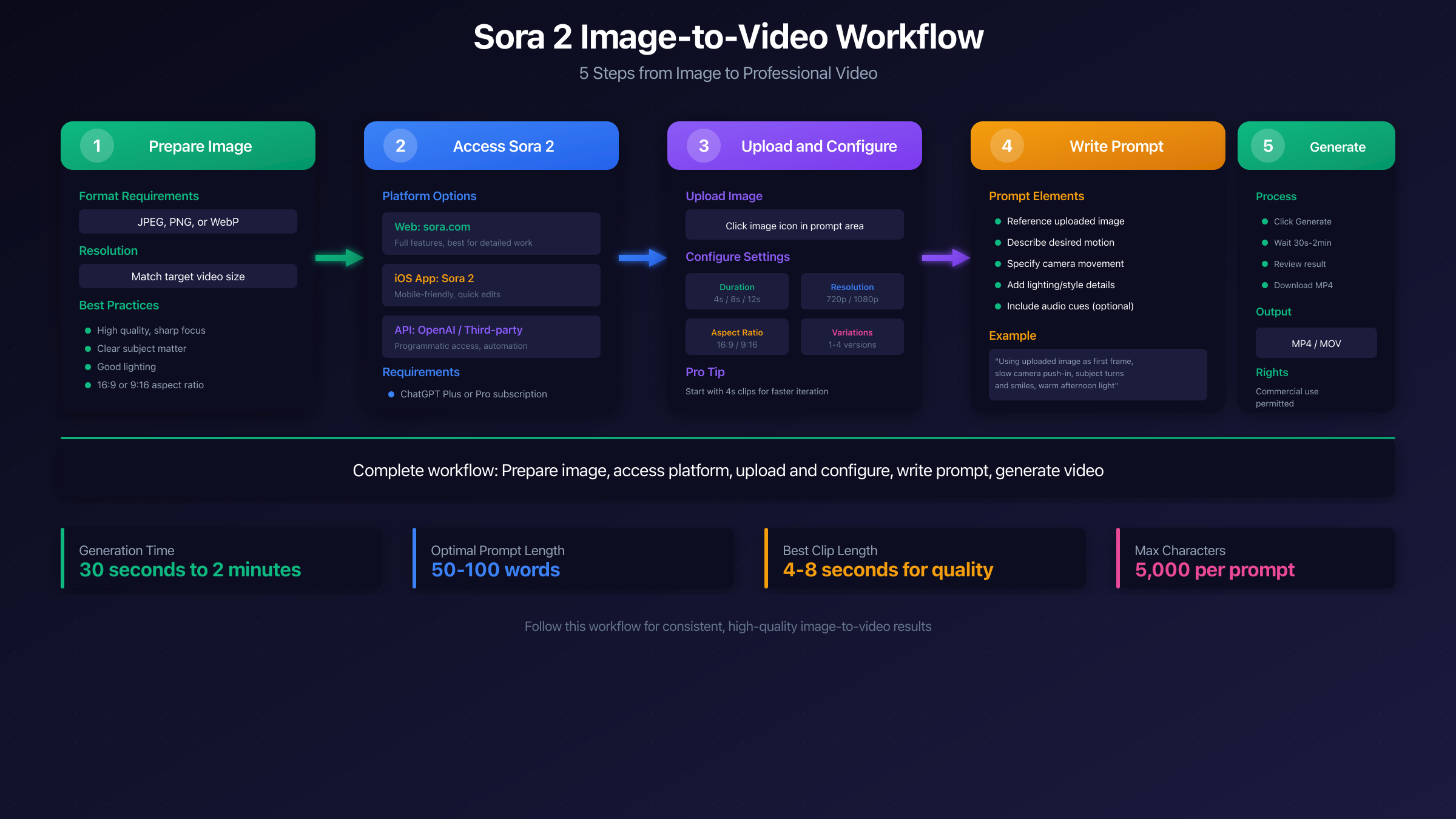This screenshot has width=1456, height=819.
Task: Expand the Aspect Ratio 16:9/9:16 option
Action: click(x=736, y=337)
